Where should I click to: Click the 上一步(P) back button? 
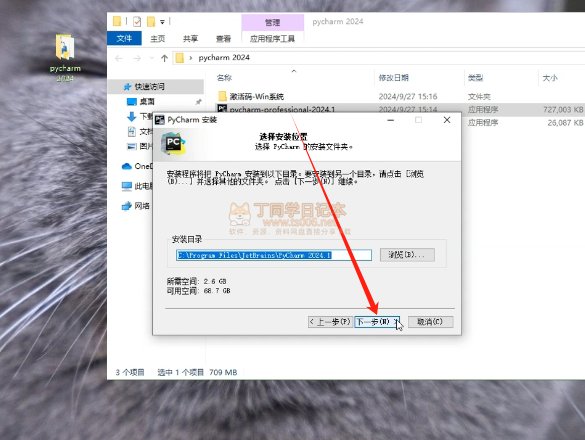pyautogui.click(x=330, y=322)
